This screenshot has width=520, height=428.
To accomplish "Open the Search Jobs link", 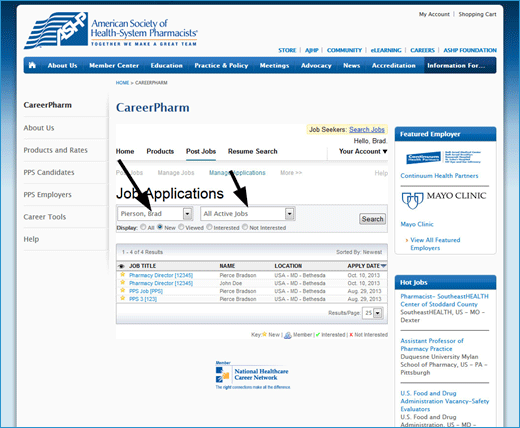I will pos(367,130).
